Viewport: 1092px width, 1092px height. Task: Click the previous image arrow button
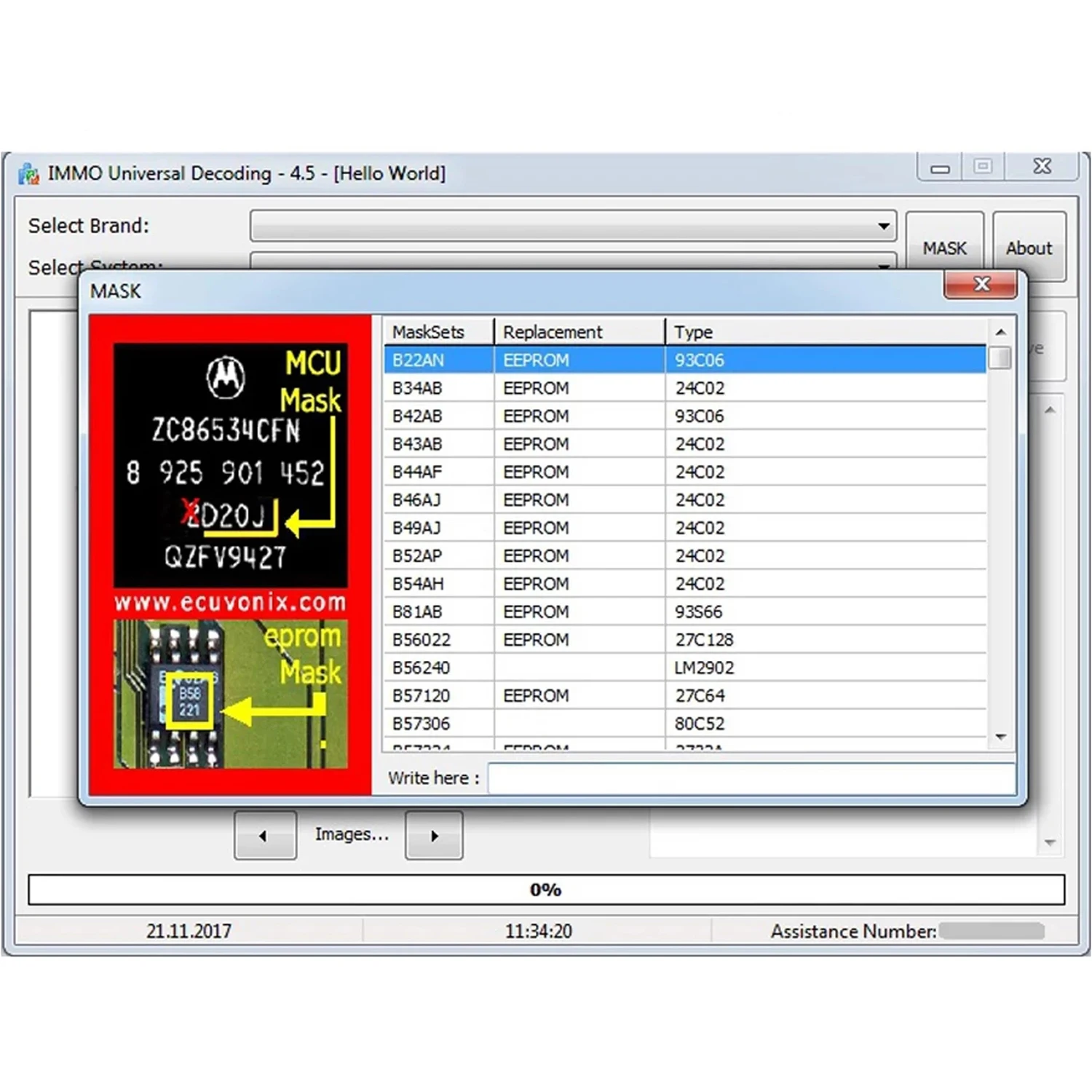pos(265,835)
